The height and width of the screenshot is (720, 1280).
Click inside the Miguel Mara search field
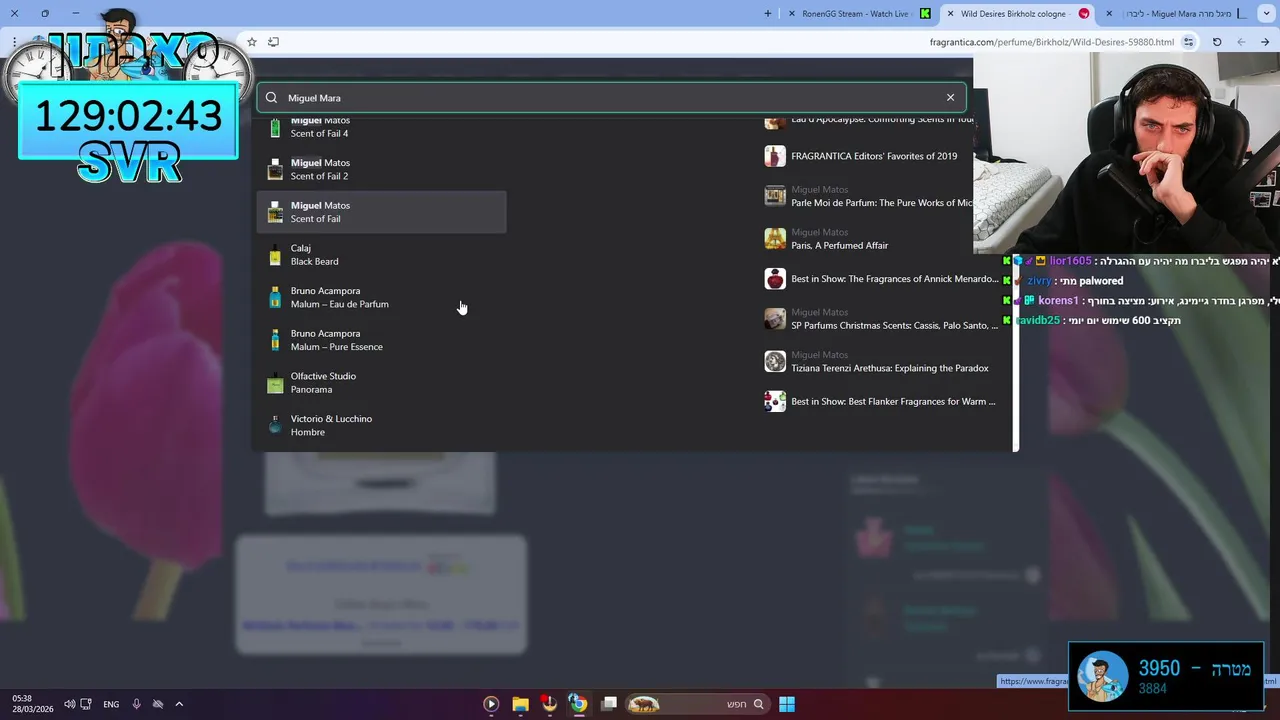611,98
